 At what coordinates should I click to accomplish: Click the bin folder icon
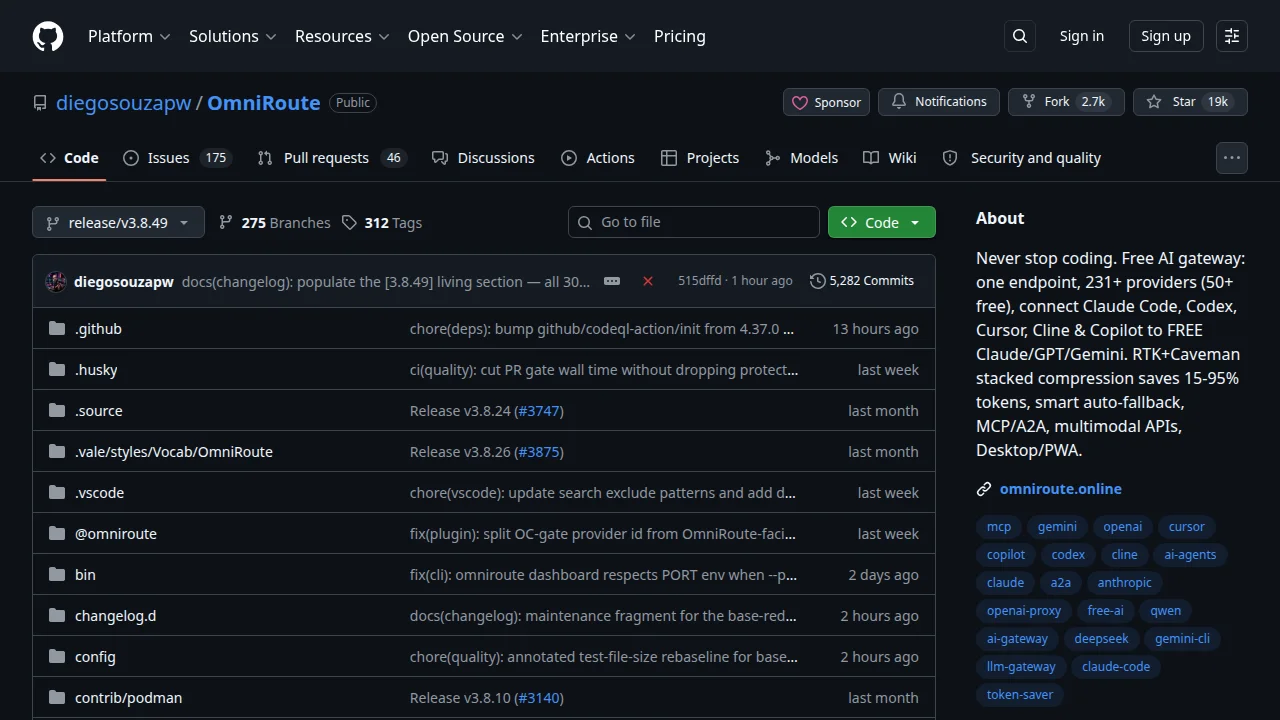(57, 575)
